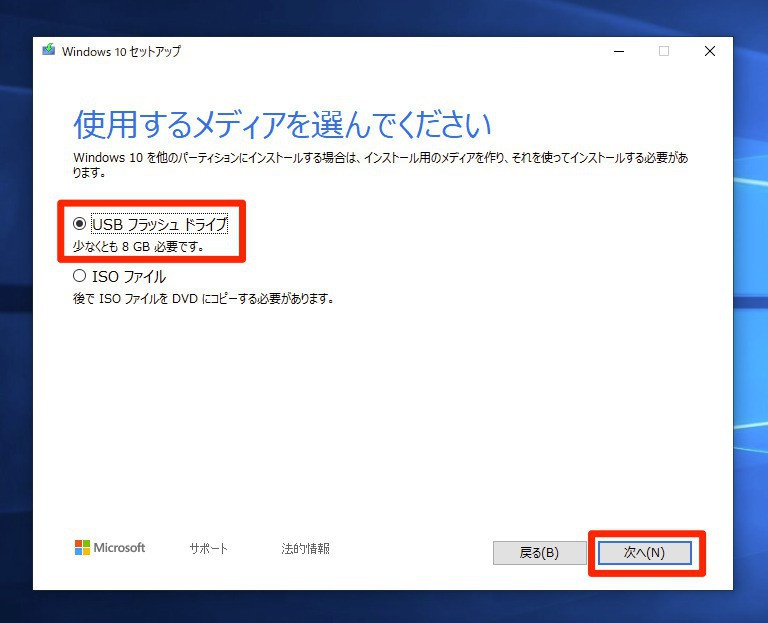
Task: Minimize the setup window
Action: pos(619,51)
